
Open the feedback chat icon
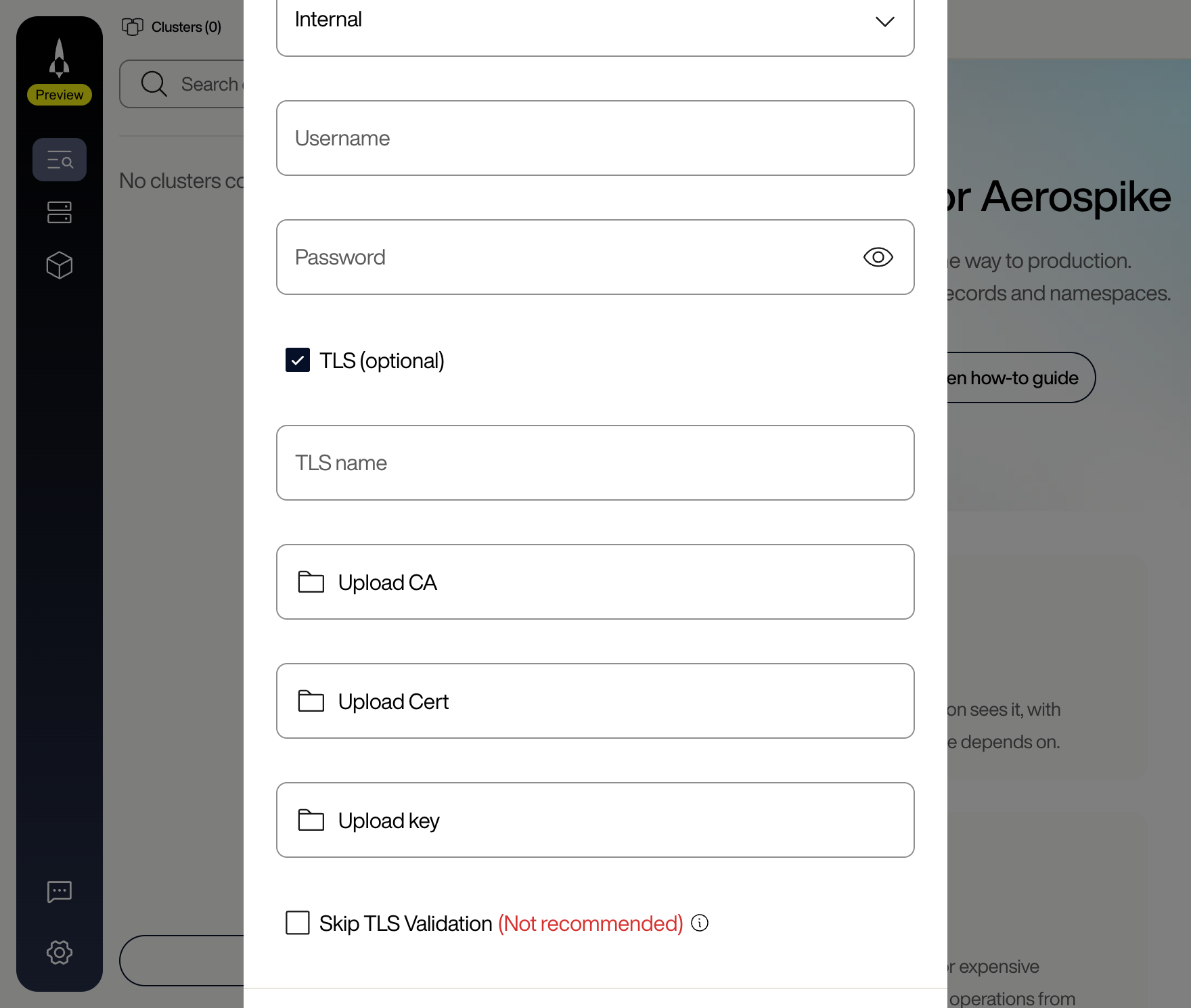tap(60, 892)
